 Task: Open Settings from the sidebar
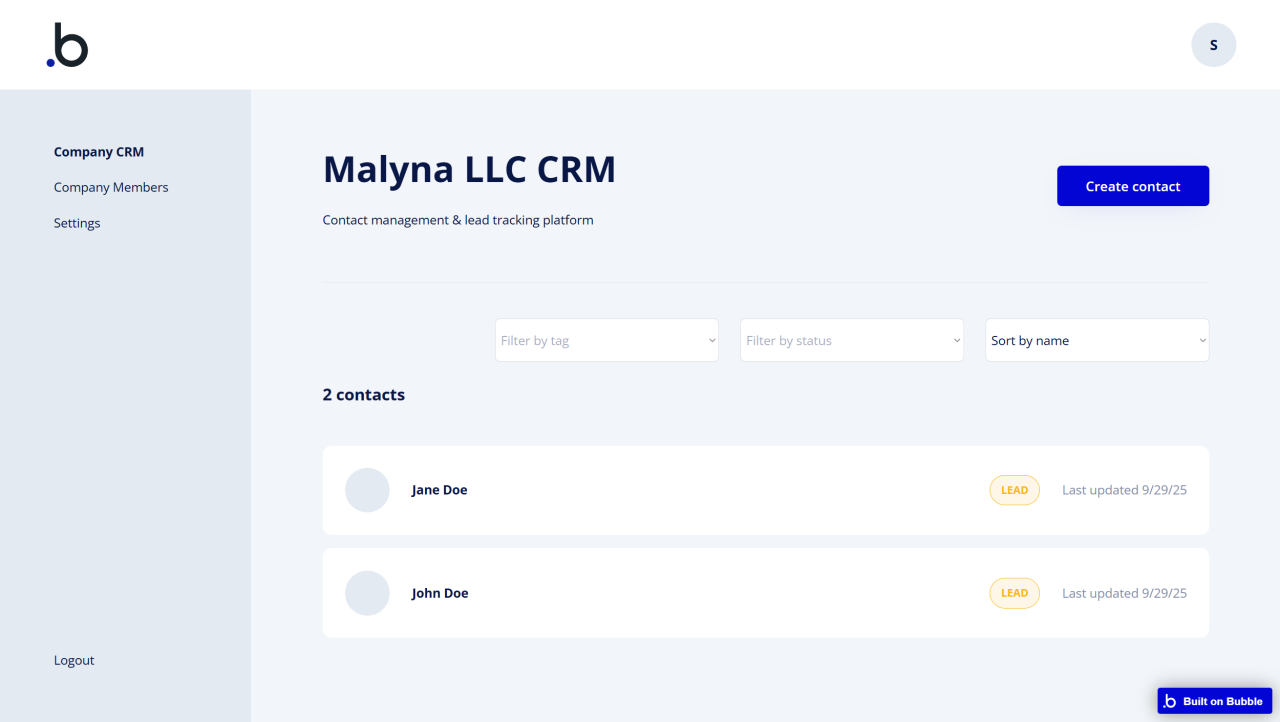click(x=77, y=223)
